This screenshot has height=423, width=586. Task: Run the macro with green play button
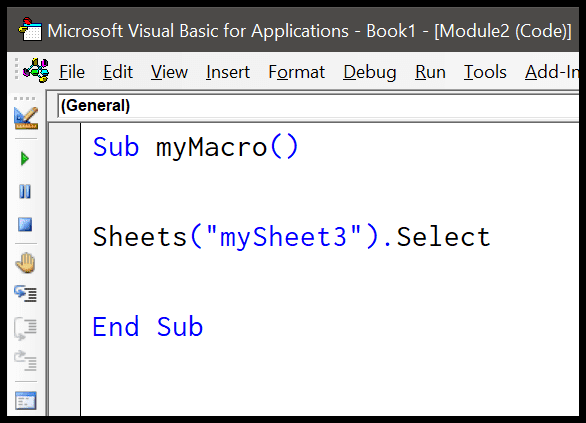pos(25,159)
